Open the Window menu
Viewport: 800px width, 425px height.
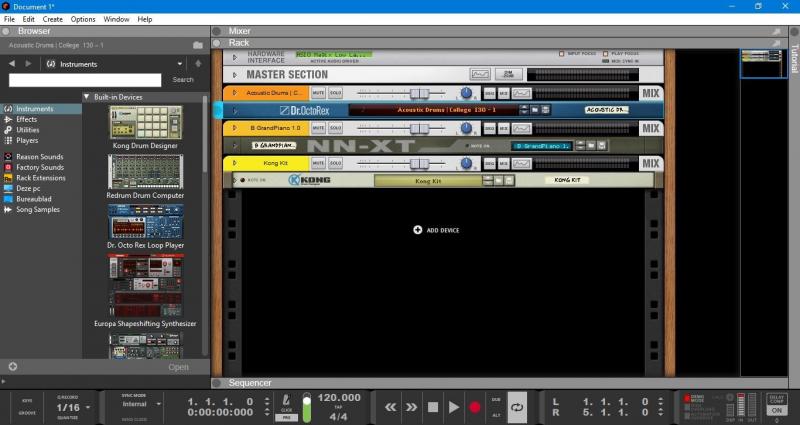(x=116, y=19)
